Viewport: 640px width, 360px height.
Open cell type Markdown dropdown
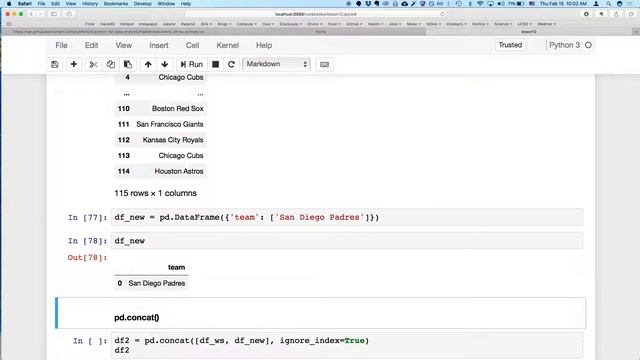pyautogui.click(x=276, y=64)
